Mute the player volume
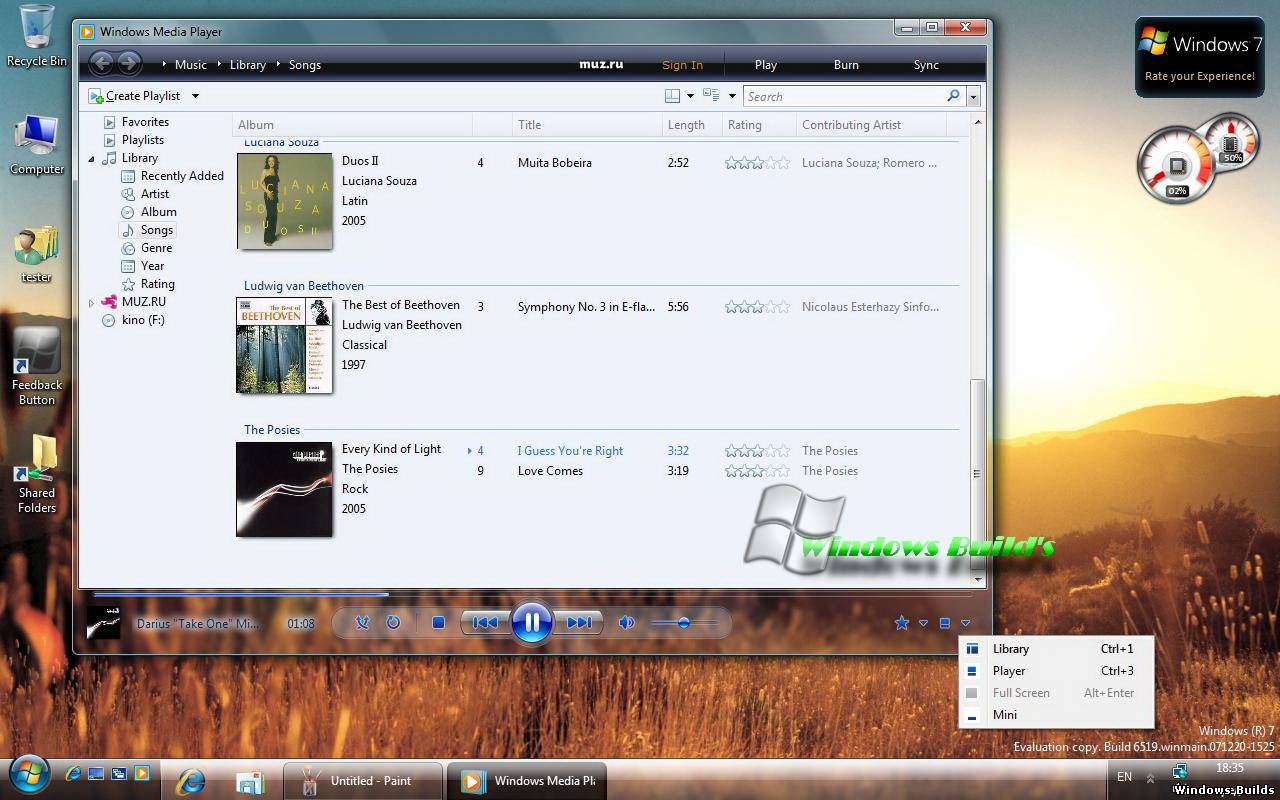This screenshot has height=800, width=1280. coord(627,623)
